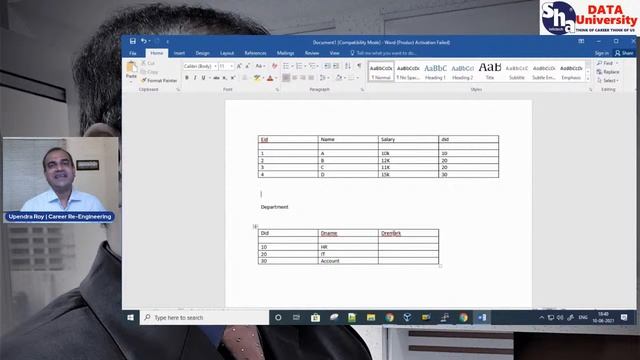Activate the Format Painter
Screen dimensions: 640x360
coord(160,80)
